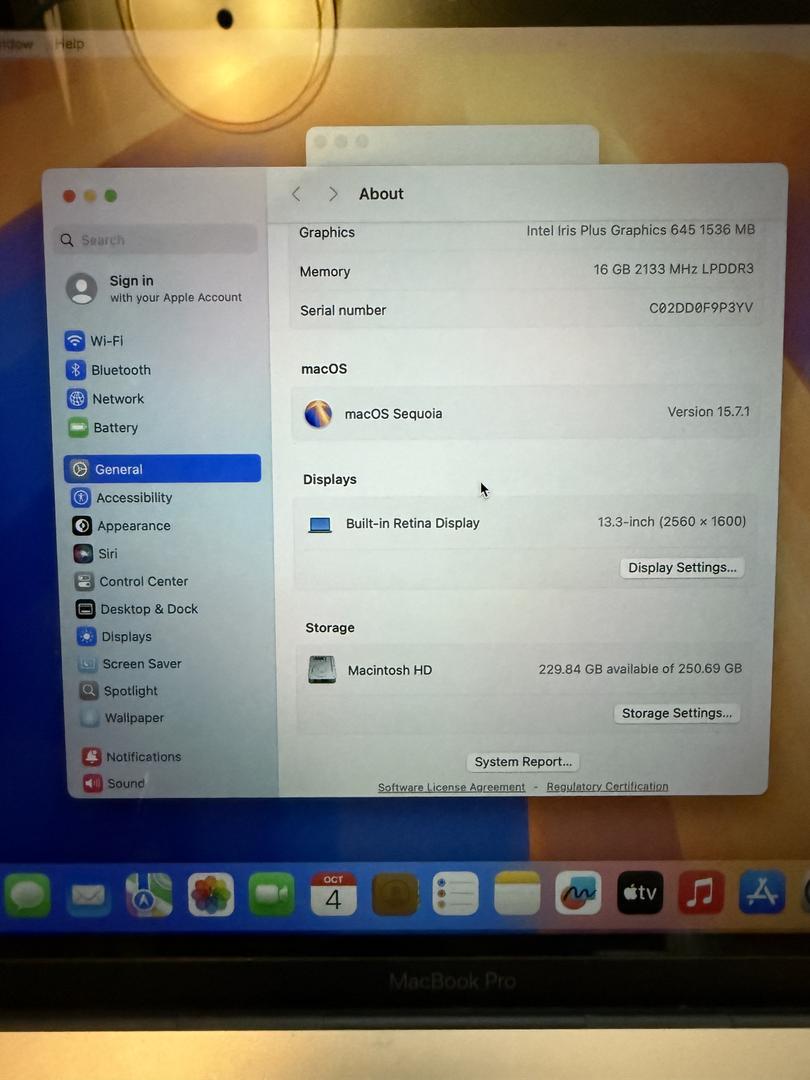Screen dimensions: 810x1080
Task: Click the Display Settings button
Action: [682, 568]
